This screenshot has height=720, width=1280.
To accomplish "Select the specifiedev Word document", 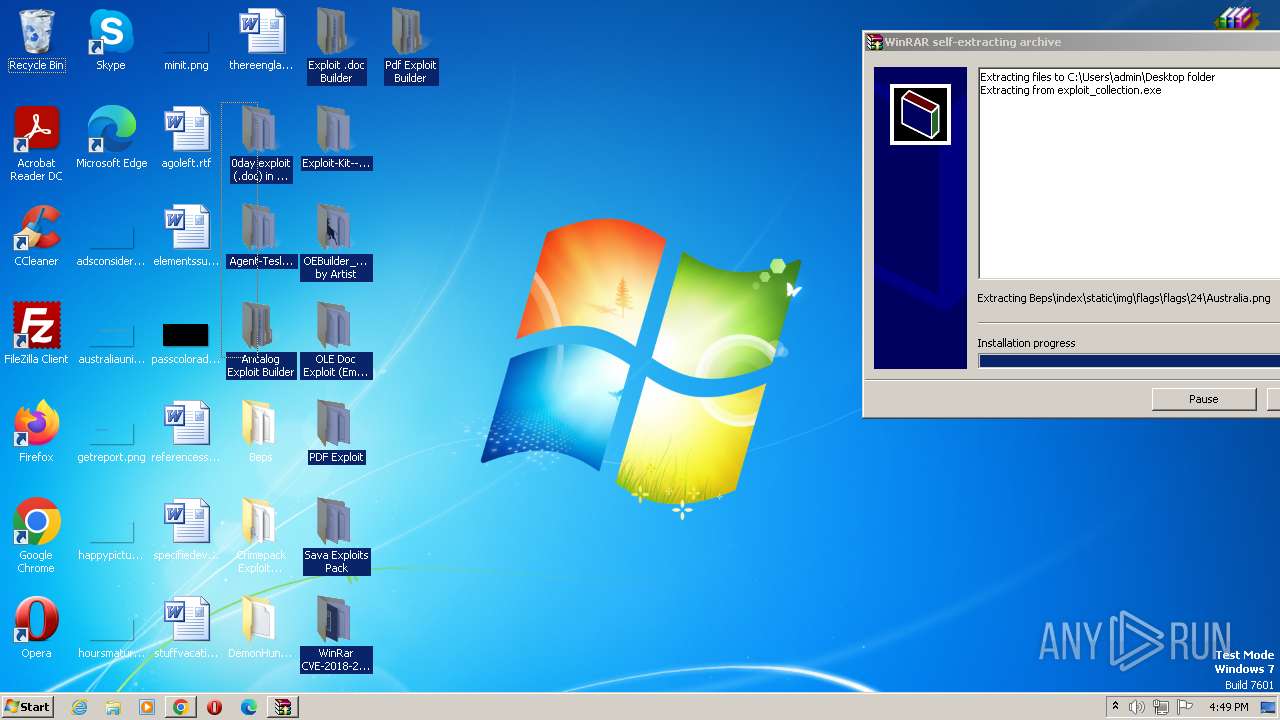I will pyautogui.click(x=186, y=530).
